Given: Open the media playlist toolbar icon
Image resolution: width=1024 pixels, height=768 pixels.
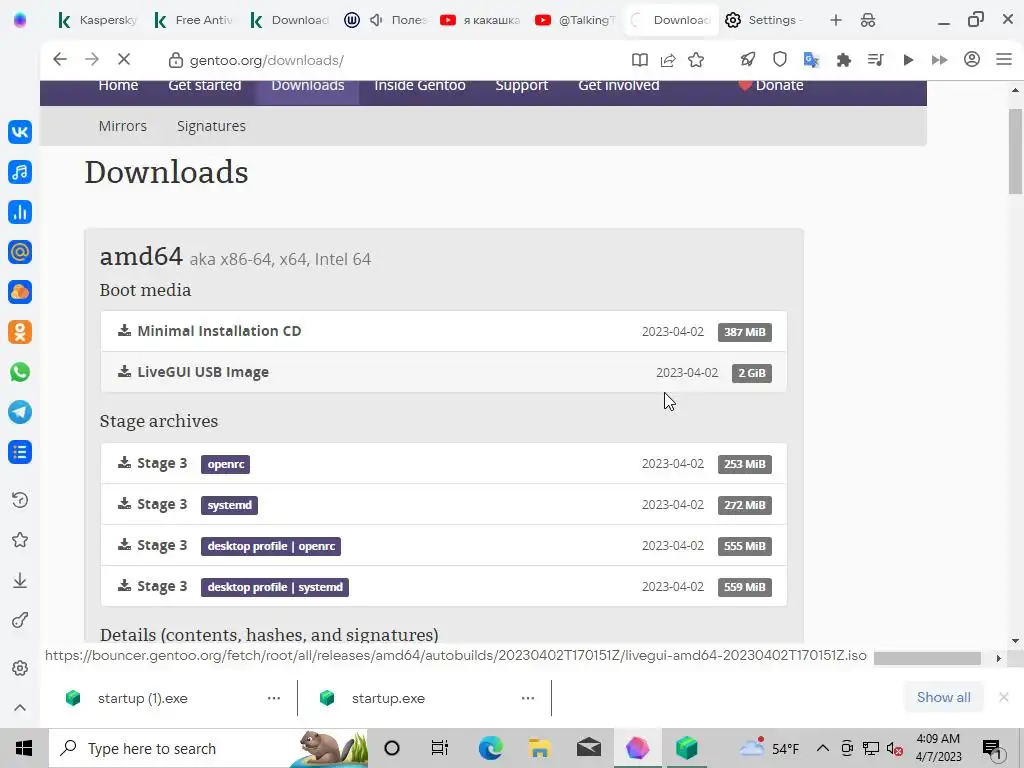Looking at the screenshot, I should tap(875, 60).
